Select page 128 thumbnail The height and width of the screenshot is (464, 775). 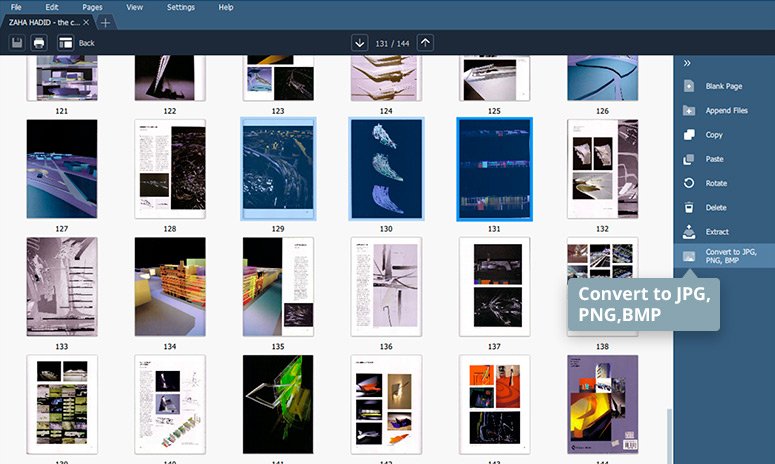pyautogui.click(x=170, y=169)
